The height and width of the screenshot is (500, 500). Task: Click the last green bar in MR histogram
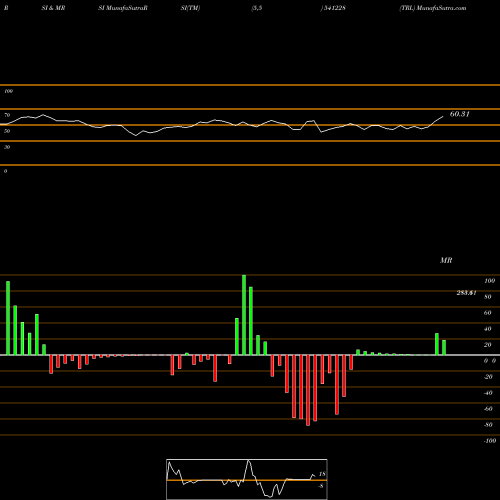point(444,348)
